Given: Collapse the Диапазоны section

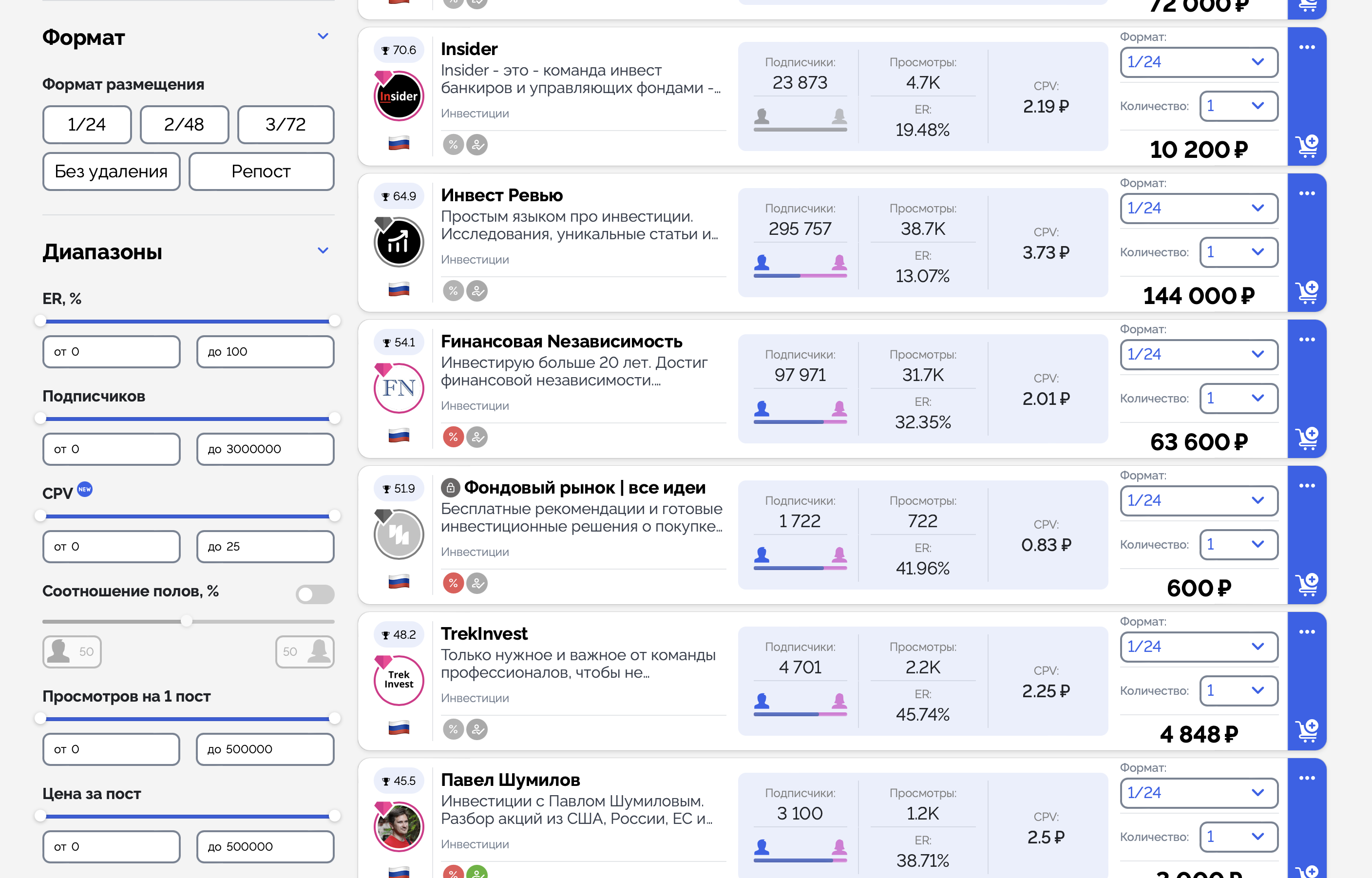Looking at the screenshot, I should pos(323,250).
